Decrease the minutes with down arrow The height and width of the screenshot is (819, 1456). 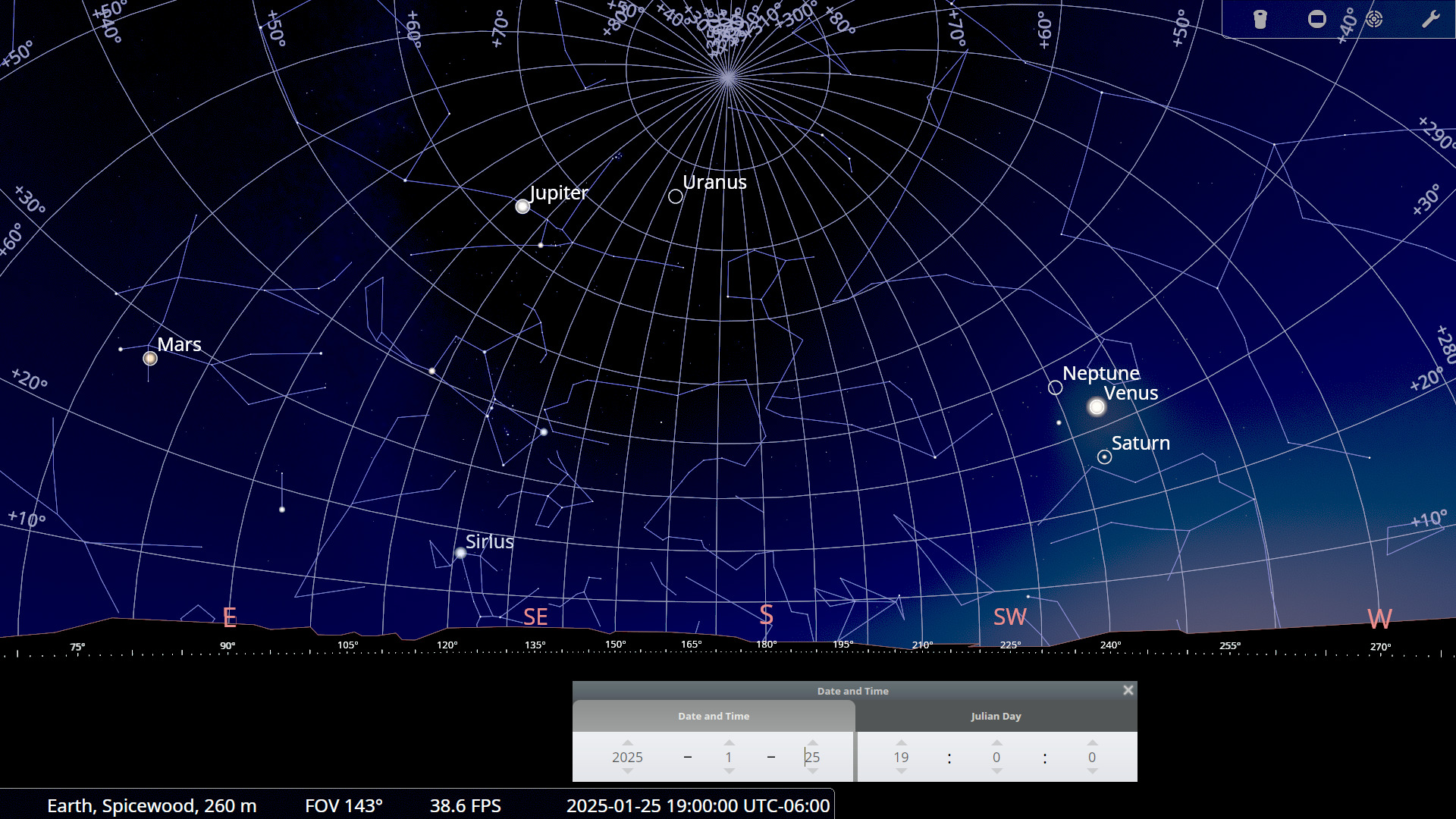tap(996, 771)
